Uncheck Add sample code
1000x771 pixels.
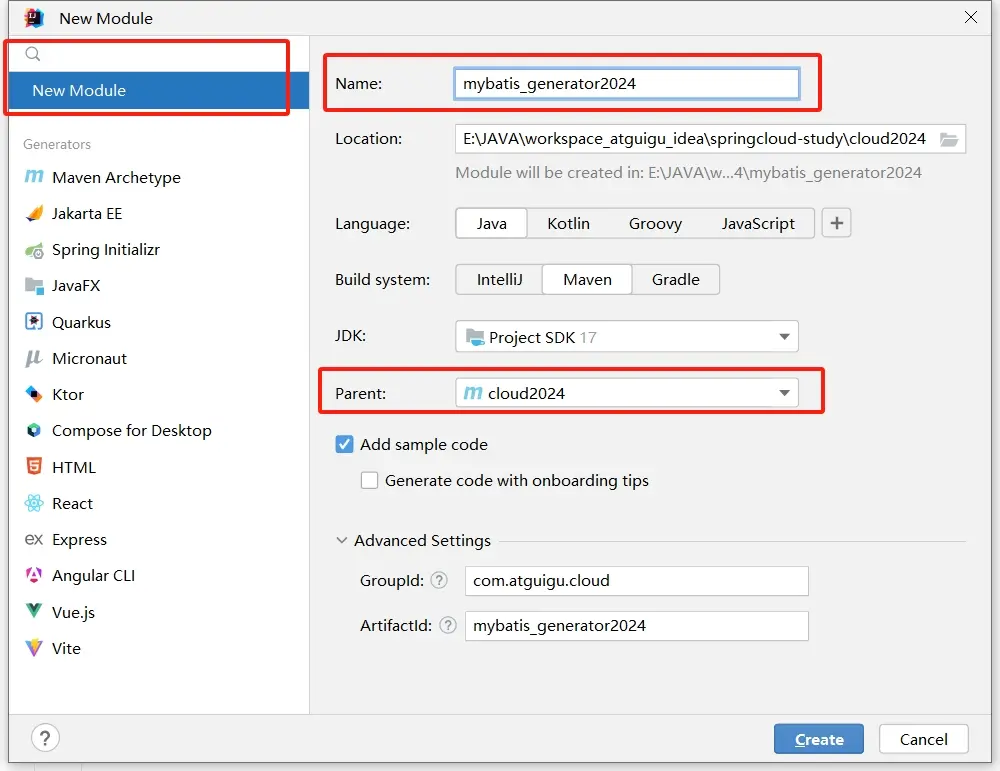pyautogui.click(x=345, y=444)
